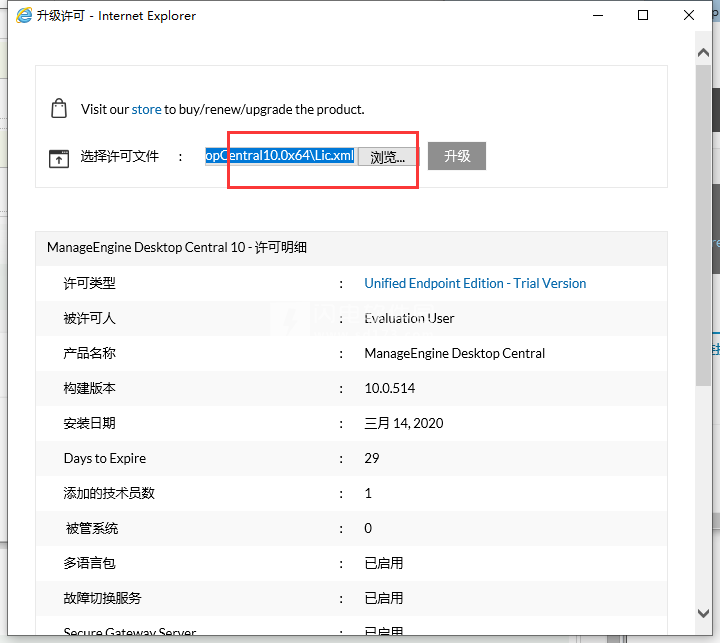
Task: Click the Internet Explorer logo in title bar
Action: pos(24,15)
